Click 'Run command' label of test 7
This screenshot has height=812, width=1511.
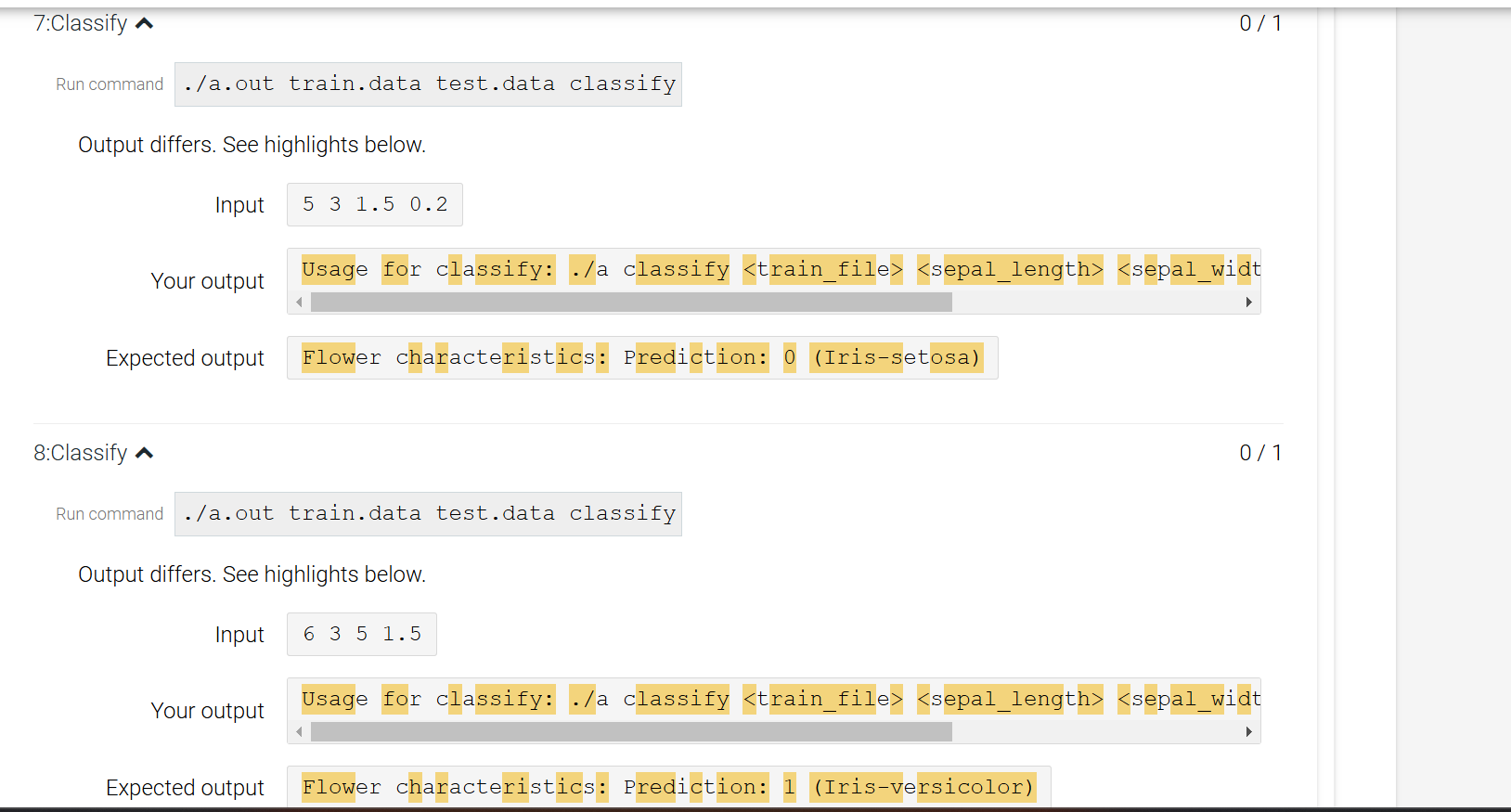[x=110, y=84]
